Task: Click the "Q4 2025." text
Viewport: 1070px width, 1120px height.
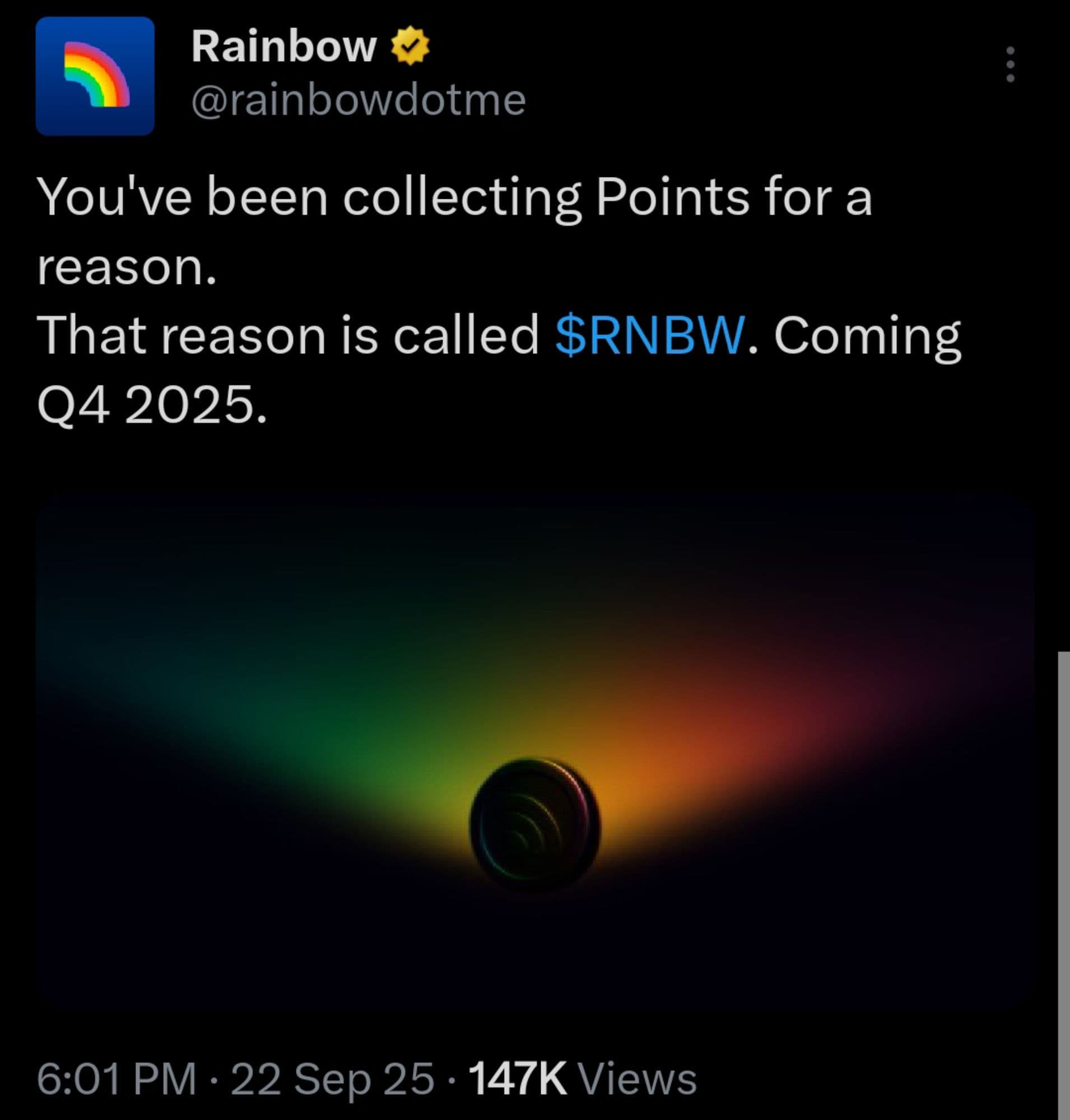Action: pyautogui.click(x=152, y=404)
